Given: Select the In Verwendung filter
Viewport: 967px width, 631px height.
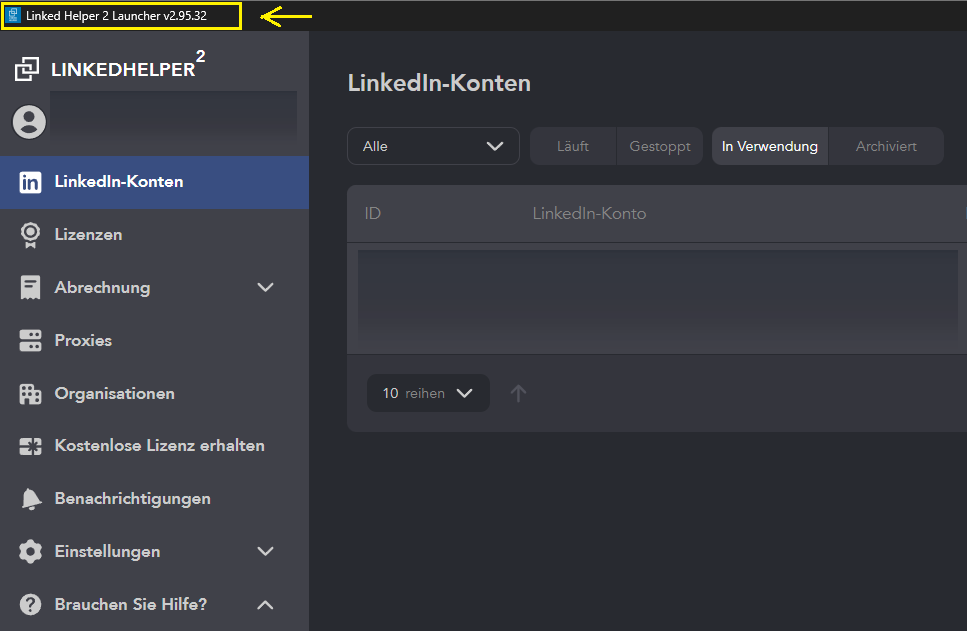Looking at the screenshot, I should click(770, 146).
